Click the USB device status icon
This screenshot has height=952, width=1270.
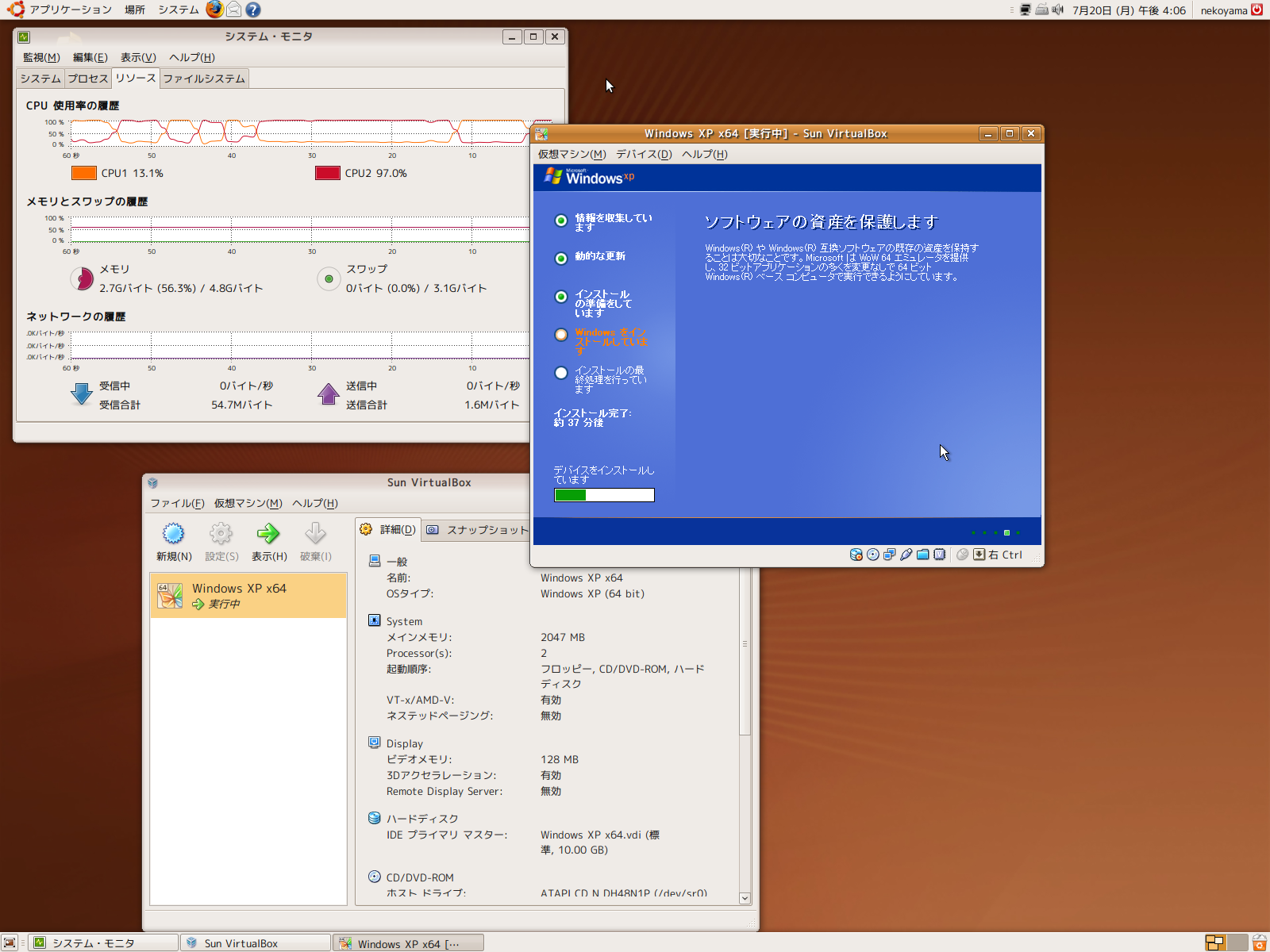click(x=906, y=555)
